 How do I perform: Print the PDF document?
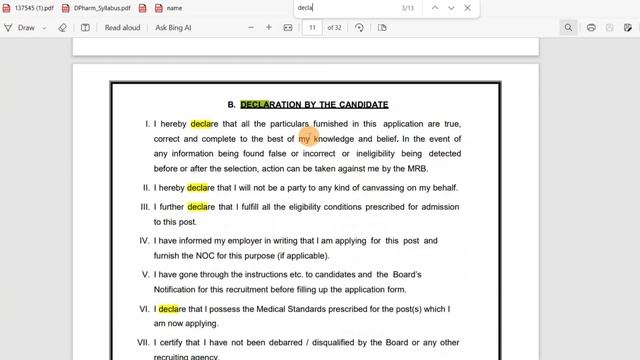tap(591, 27)
